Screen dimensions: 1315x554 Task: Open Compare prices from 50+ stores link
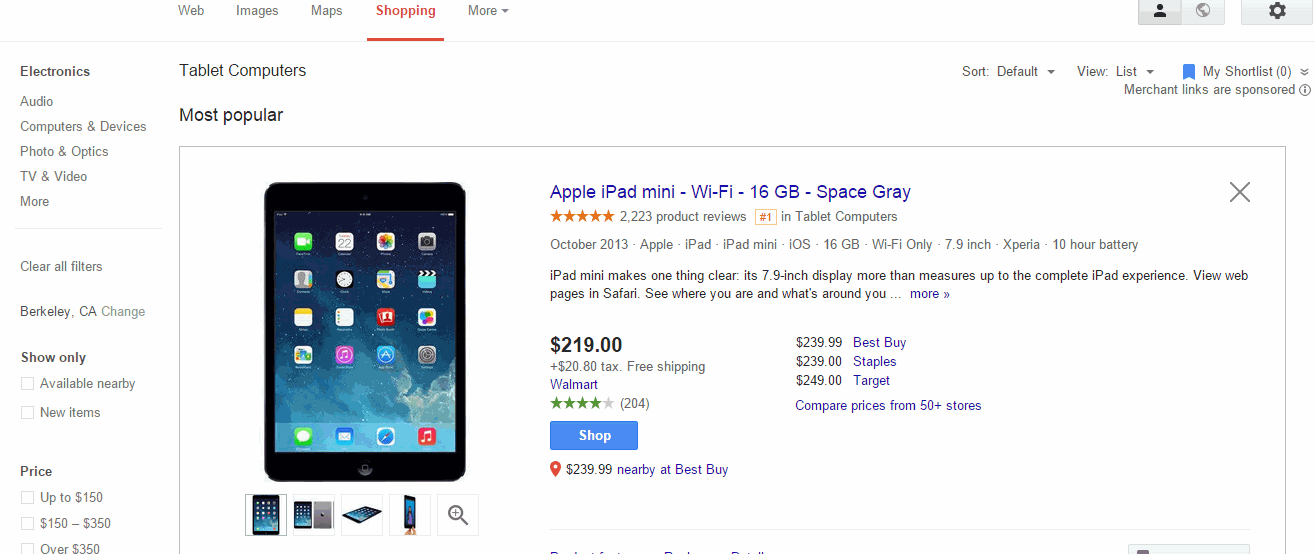[888, 406]
